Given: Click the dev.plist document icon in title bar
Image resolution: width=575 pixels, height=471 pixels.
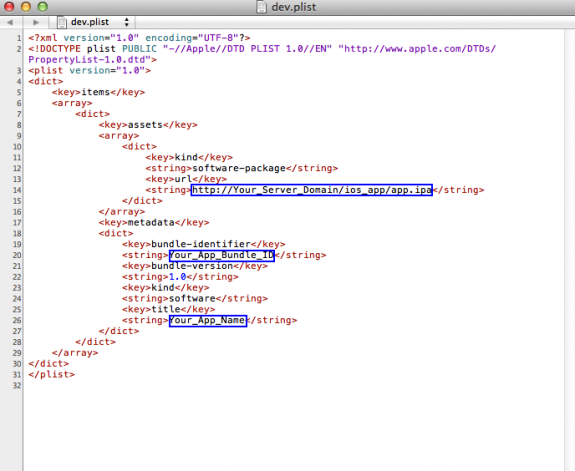Looking at the screenshot, I should click(x=261, y=7).
